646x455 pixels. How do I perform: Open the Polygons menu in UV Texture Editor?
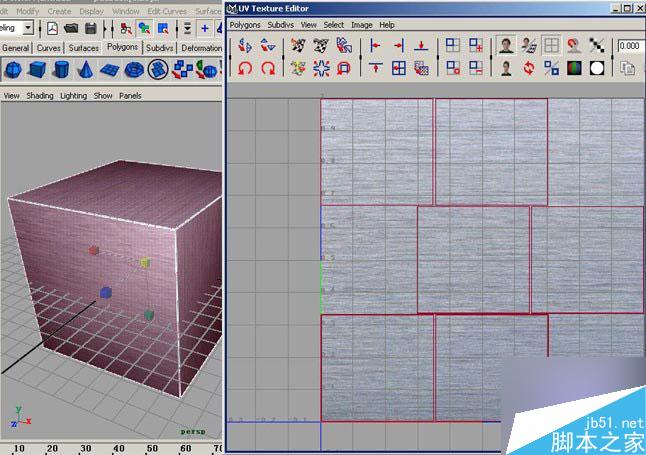pos(245,25)
